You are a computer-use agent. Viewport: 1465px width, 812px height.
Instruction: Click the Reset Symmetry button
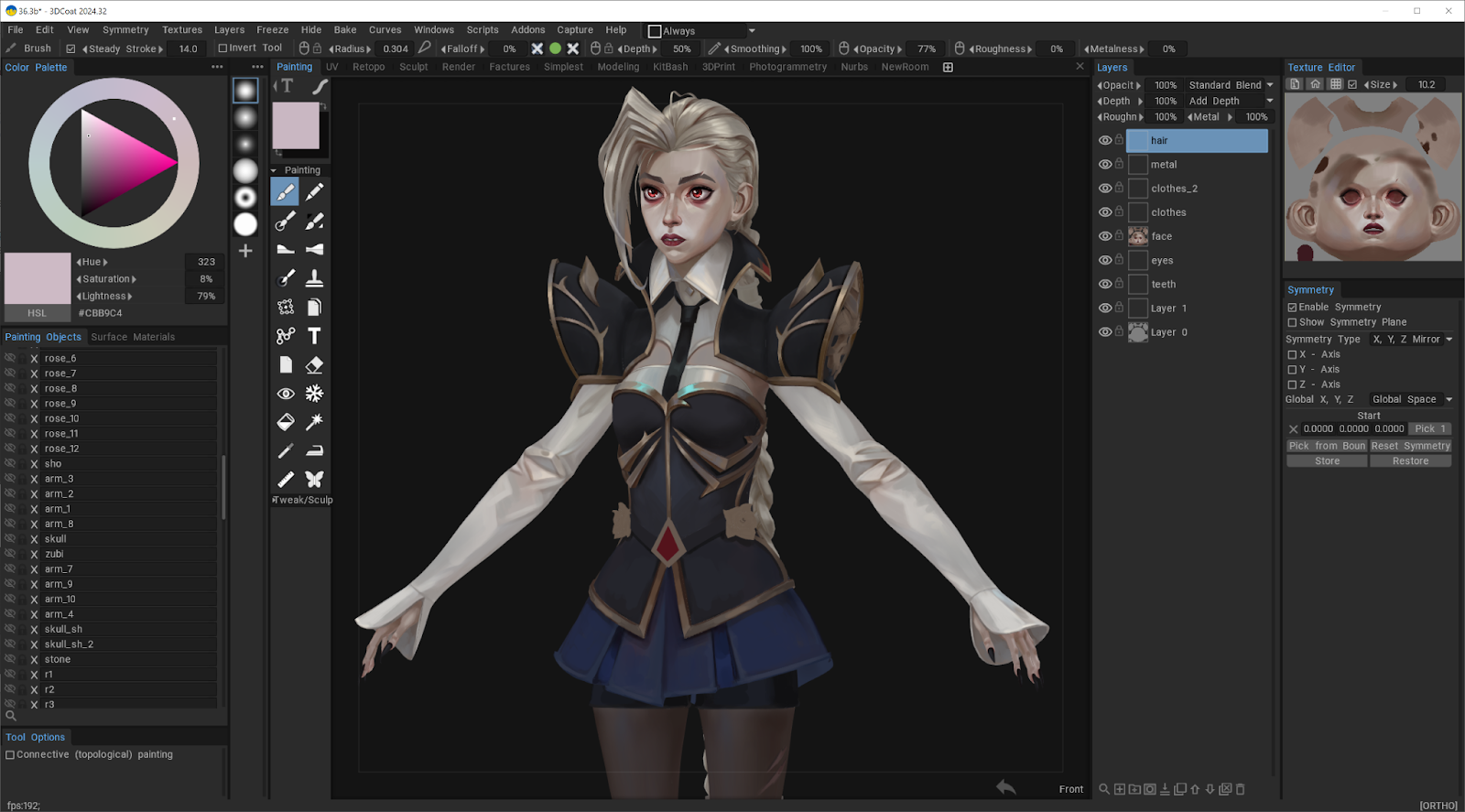coord(1410,446)
